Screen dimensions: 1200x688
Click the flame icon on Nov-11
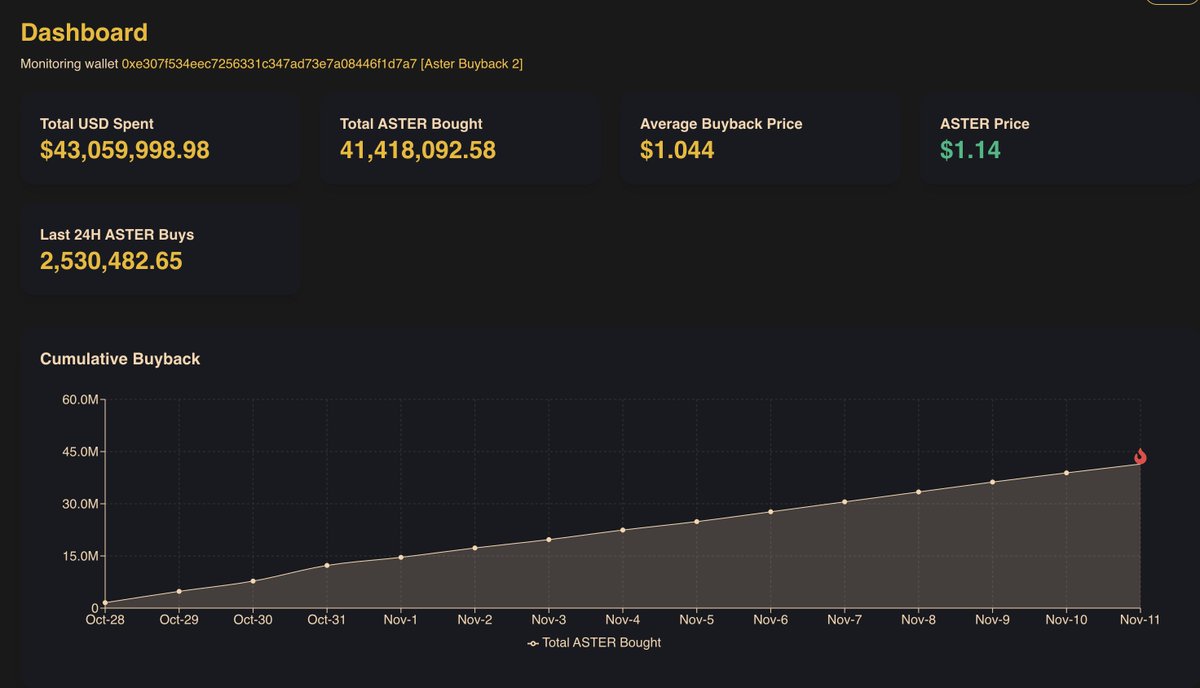pos(1140,457)
